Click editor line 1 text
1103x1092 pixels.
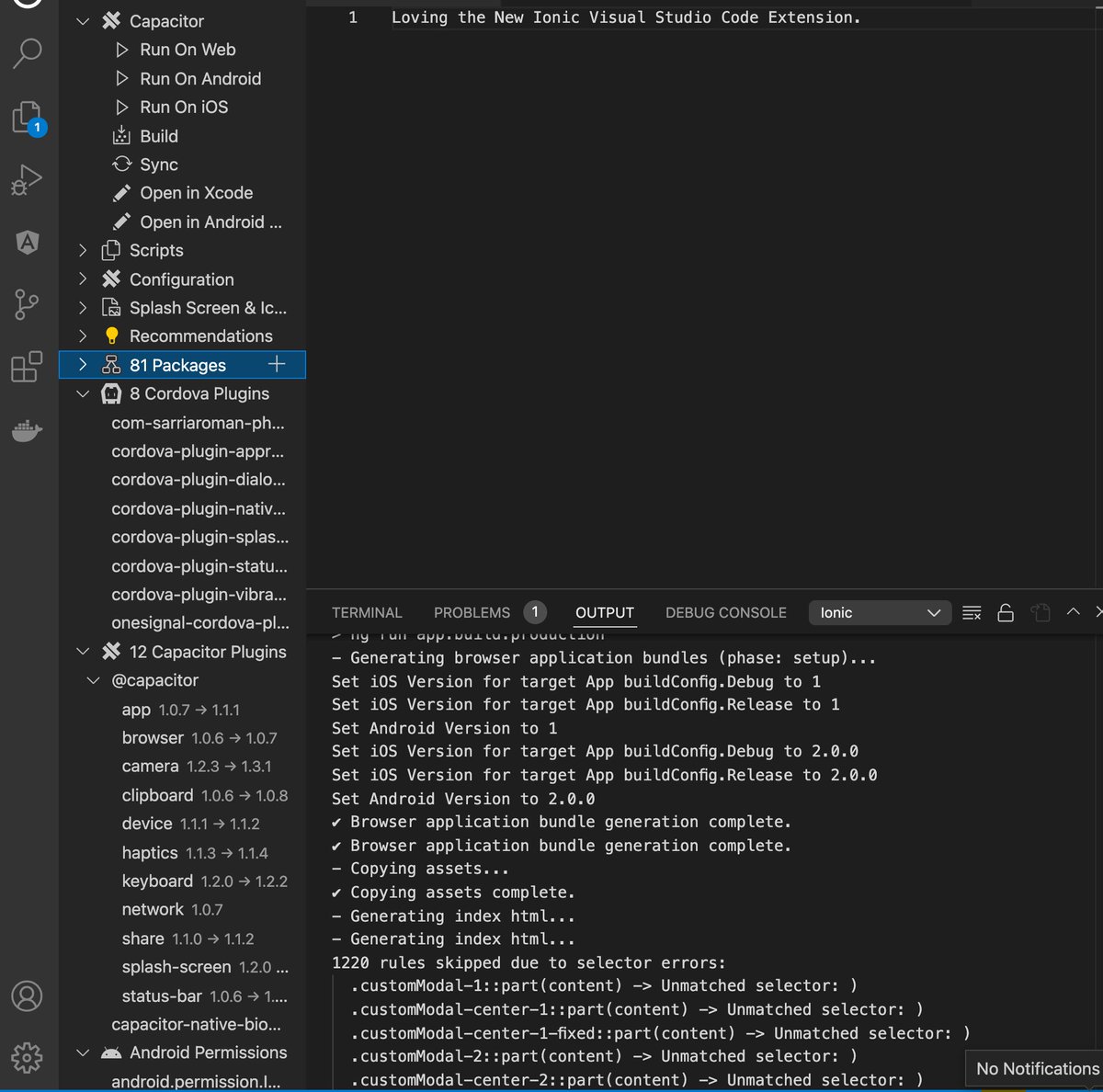[626, 17]
